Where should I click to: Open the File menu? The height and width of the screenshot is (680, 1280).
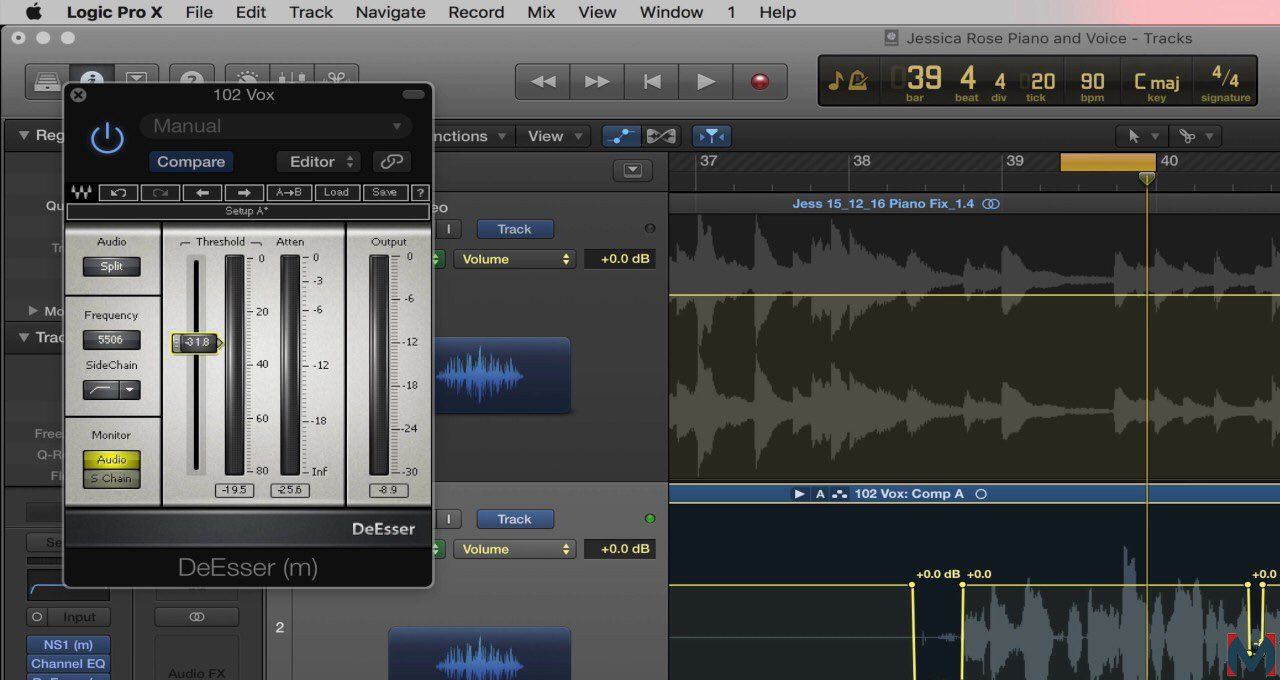pos(199,12)
